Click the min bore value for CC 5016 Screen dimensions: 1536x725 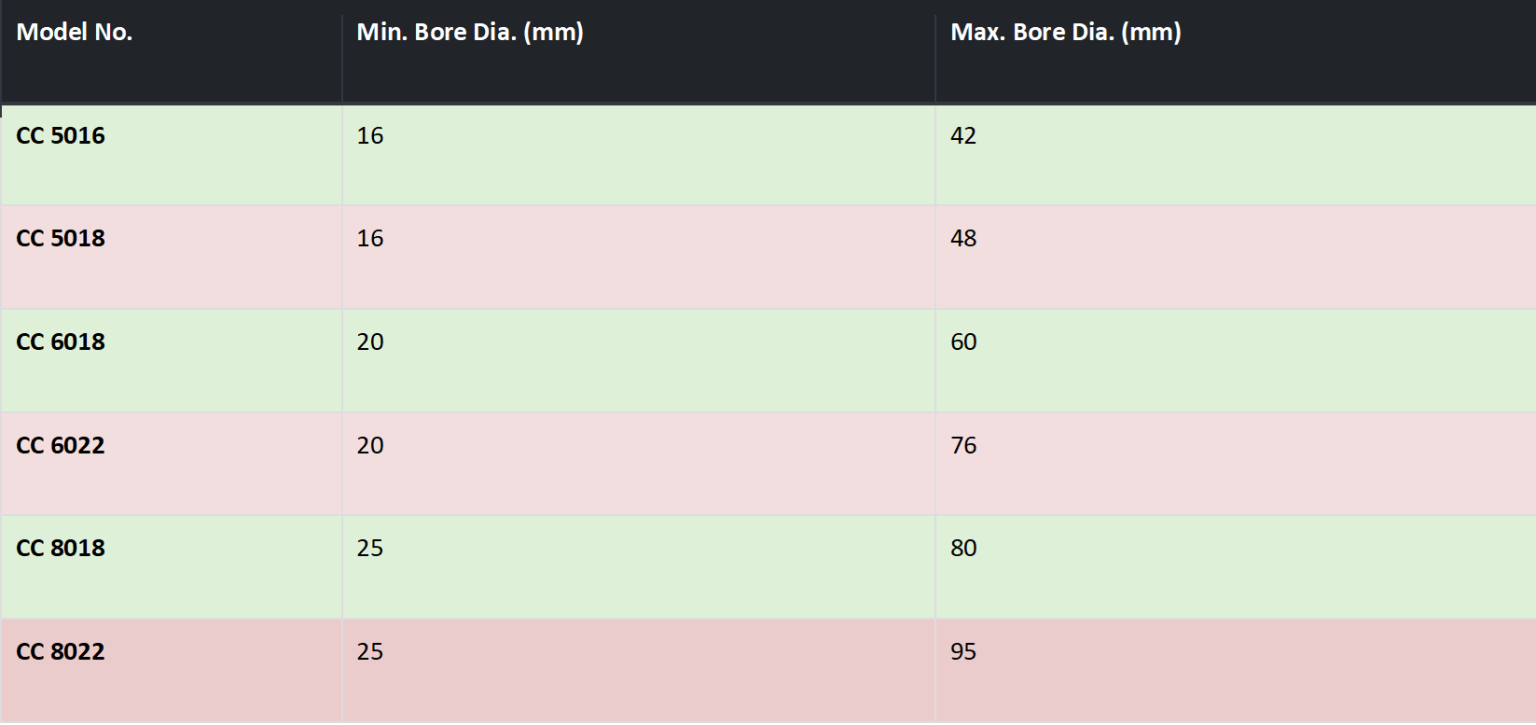(x=370, y=136)
